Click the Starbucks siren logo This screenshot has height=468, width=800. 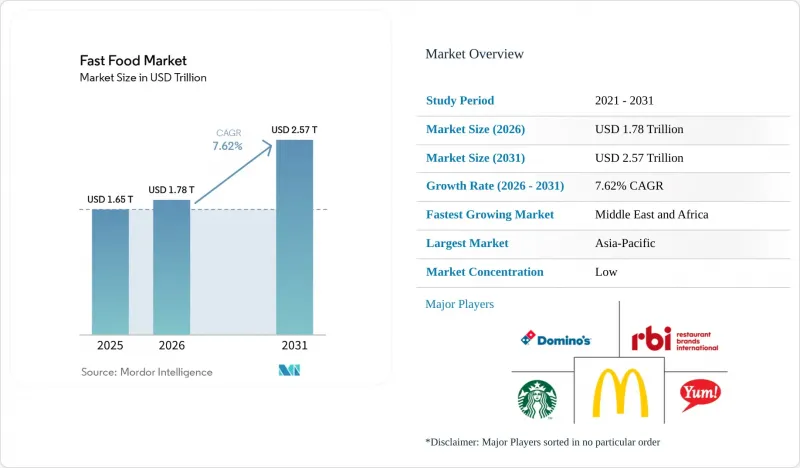click(x=537, y=399)
